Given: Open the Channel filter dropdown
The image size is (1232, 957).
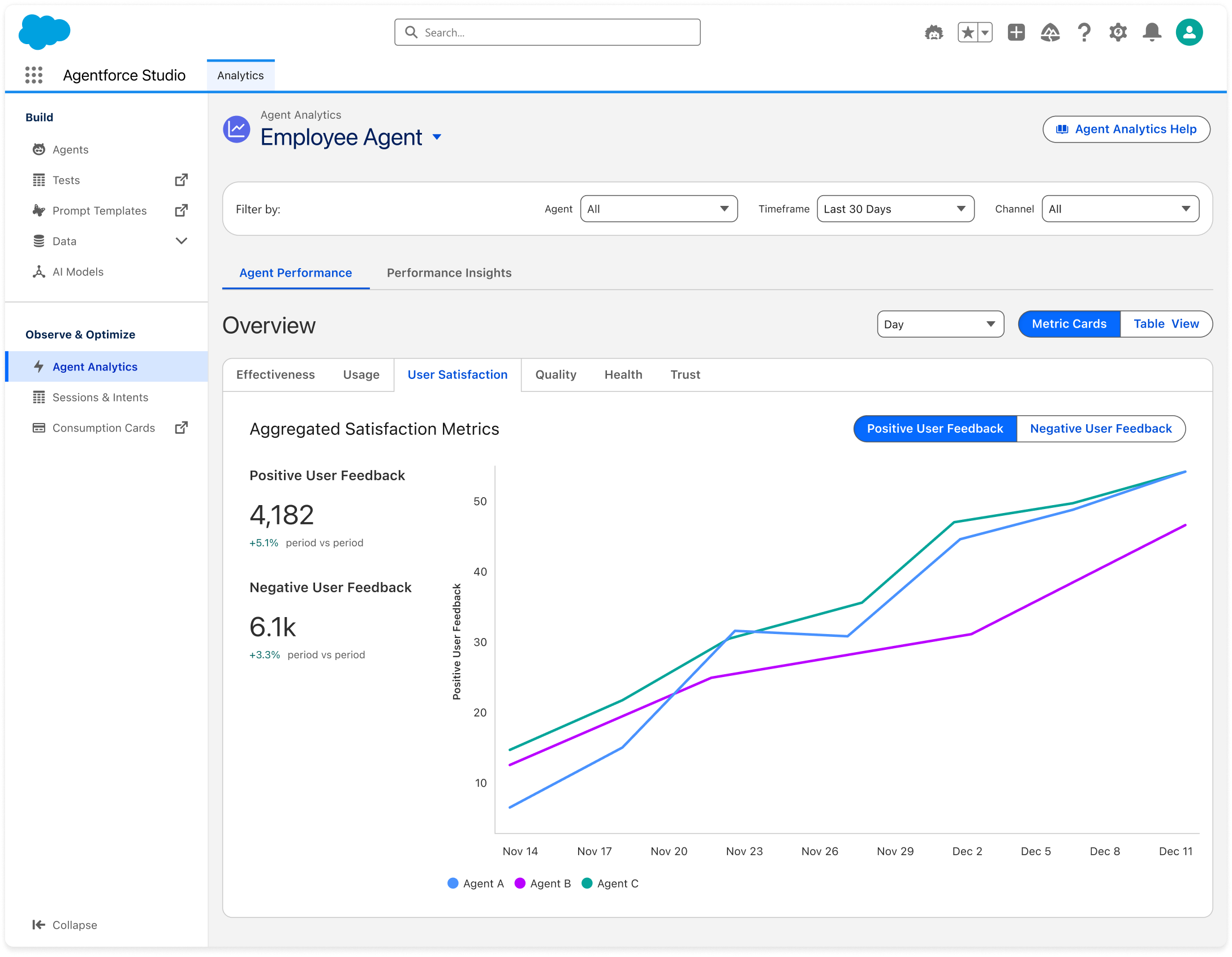Looking at the screenshot, I should click(x=1121, y=209).
